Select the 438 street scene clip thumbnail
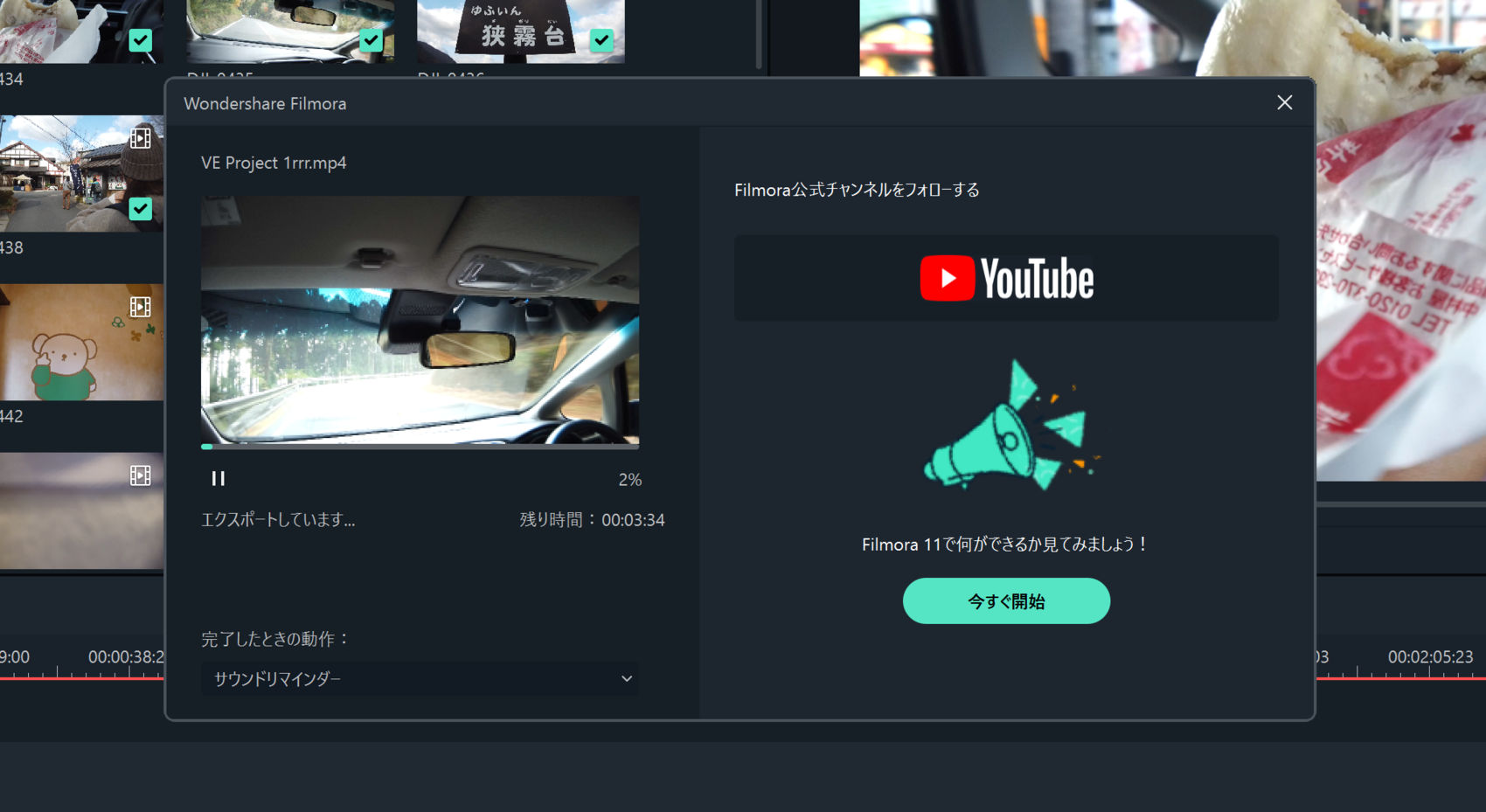 pos(81,173)
